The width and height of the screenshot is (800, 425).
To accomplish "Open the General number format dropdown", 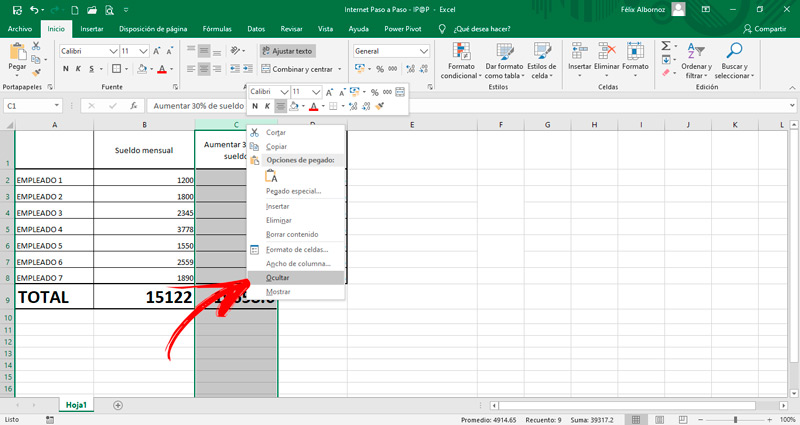I will [423, 51].
